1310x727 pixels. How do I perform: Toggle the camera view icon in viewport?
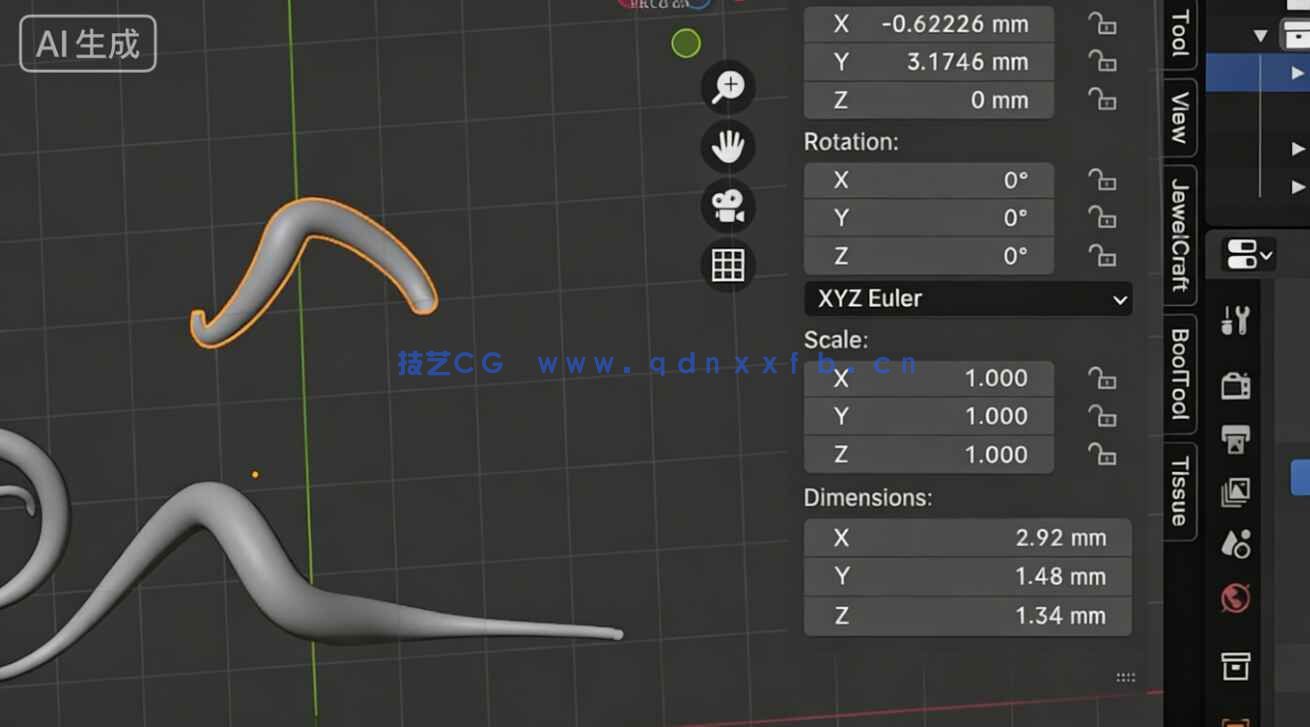coord(727,207)
